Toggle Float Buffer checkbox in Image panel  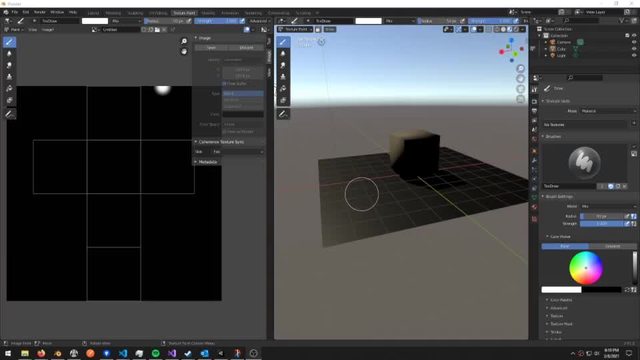[224, 83]
